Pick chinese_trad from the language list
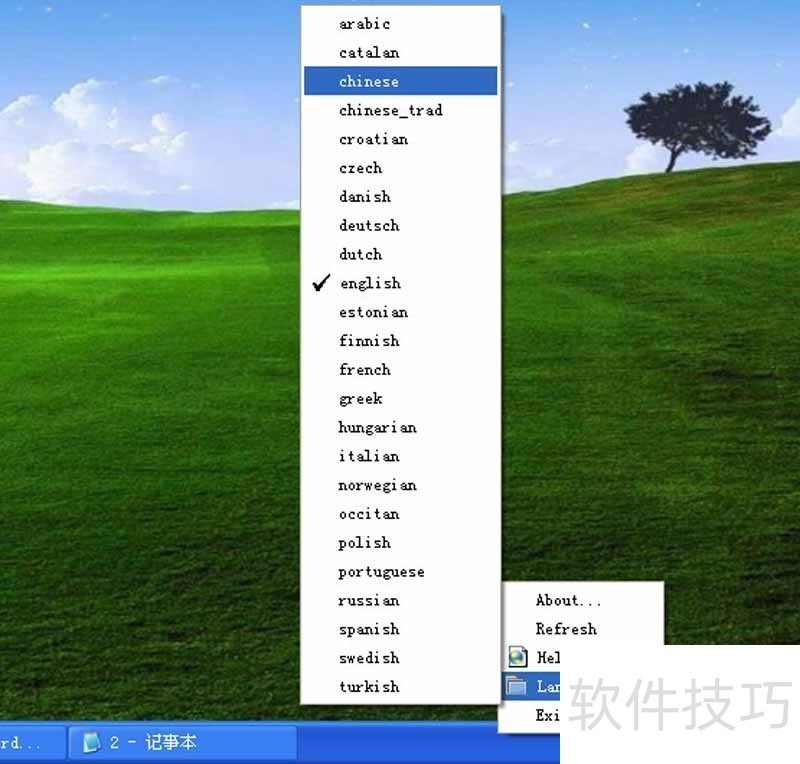 pyautogui.click(x=401, y=110)
